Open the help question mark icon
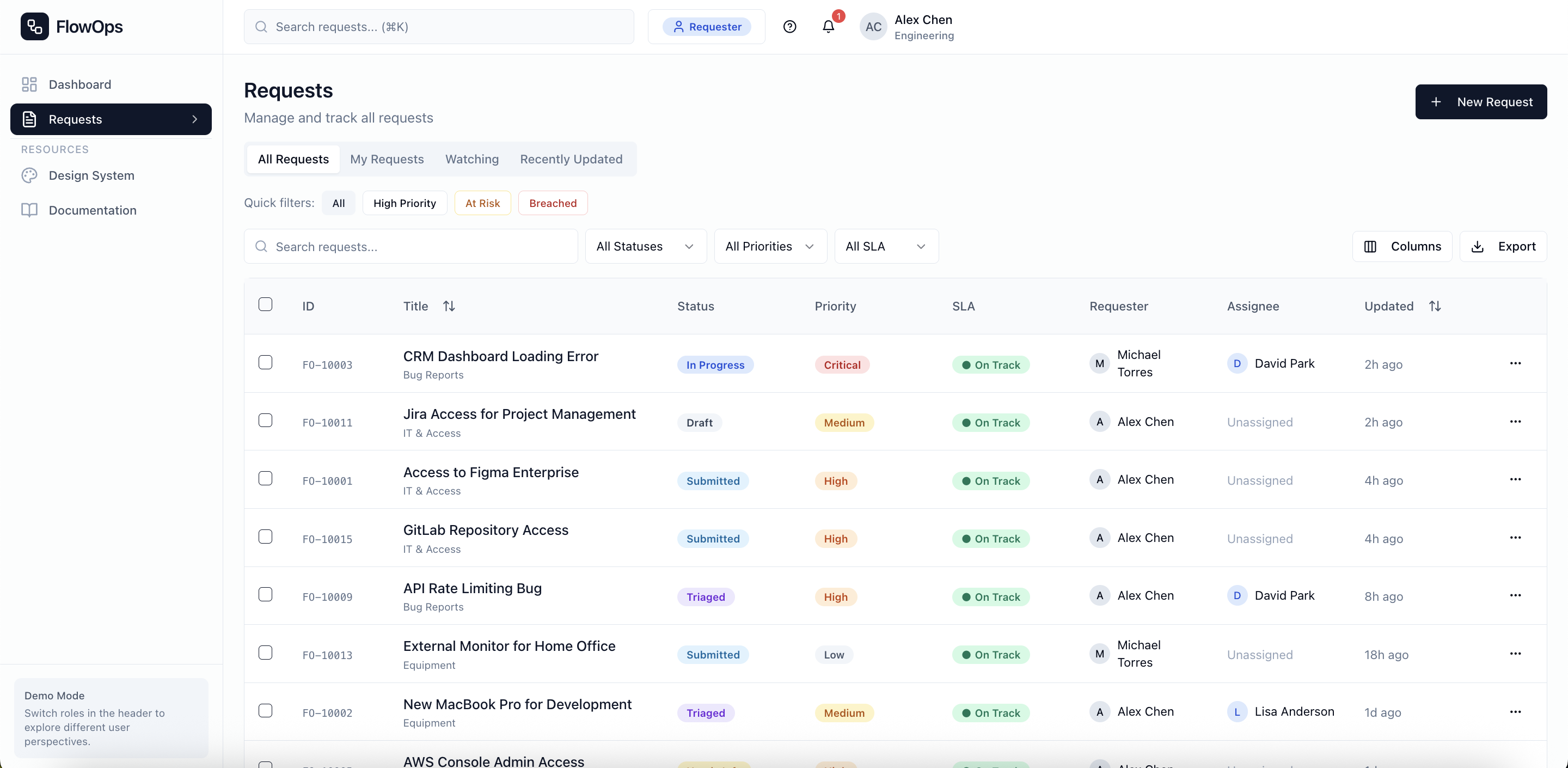Image resolution: width=1568 pixels, height=768 pixels. (x=789, y=27)
